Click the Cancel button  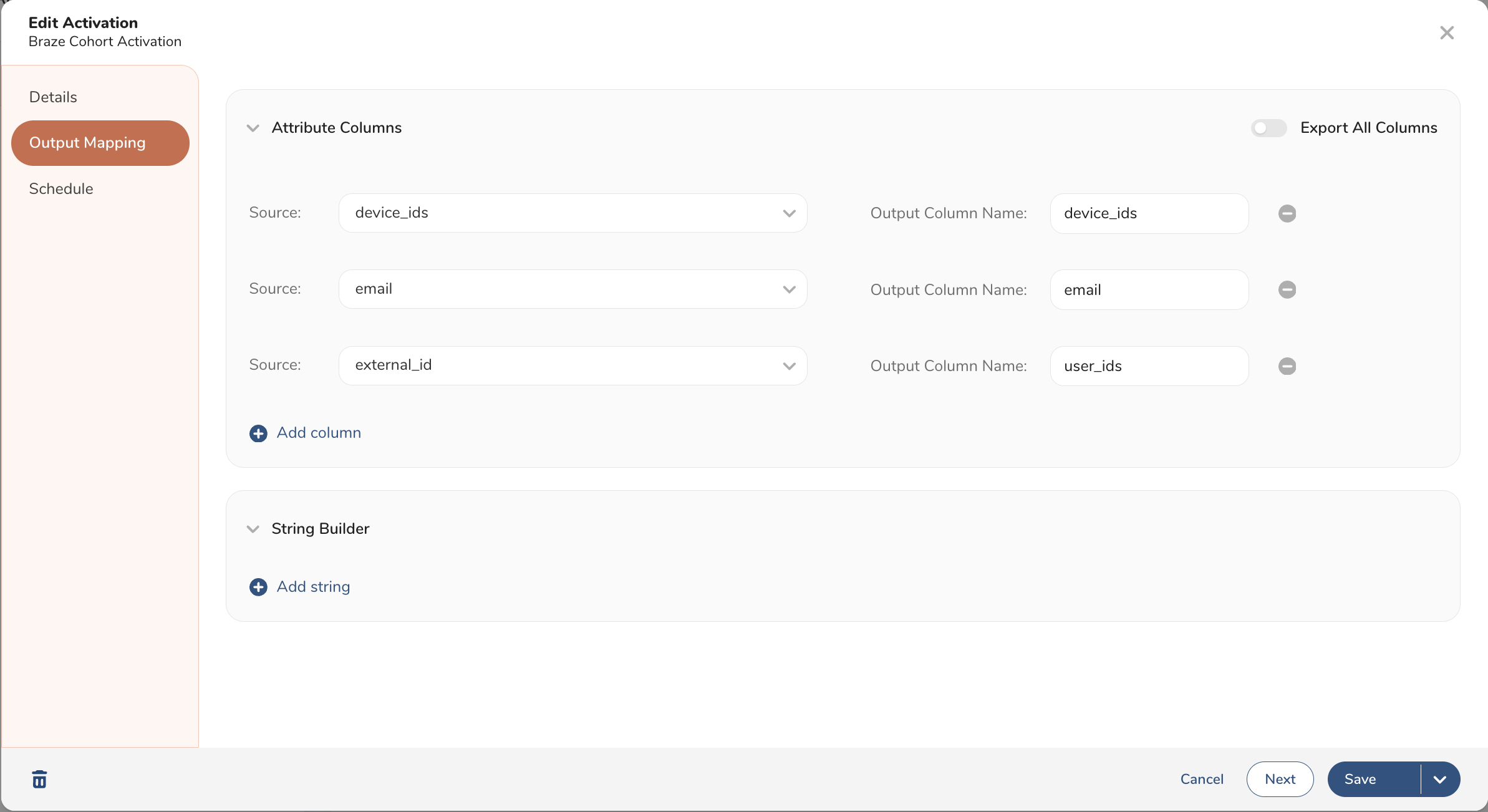pyautogui.click(x=1202, y=779)
